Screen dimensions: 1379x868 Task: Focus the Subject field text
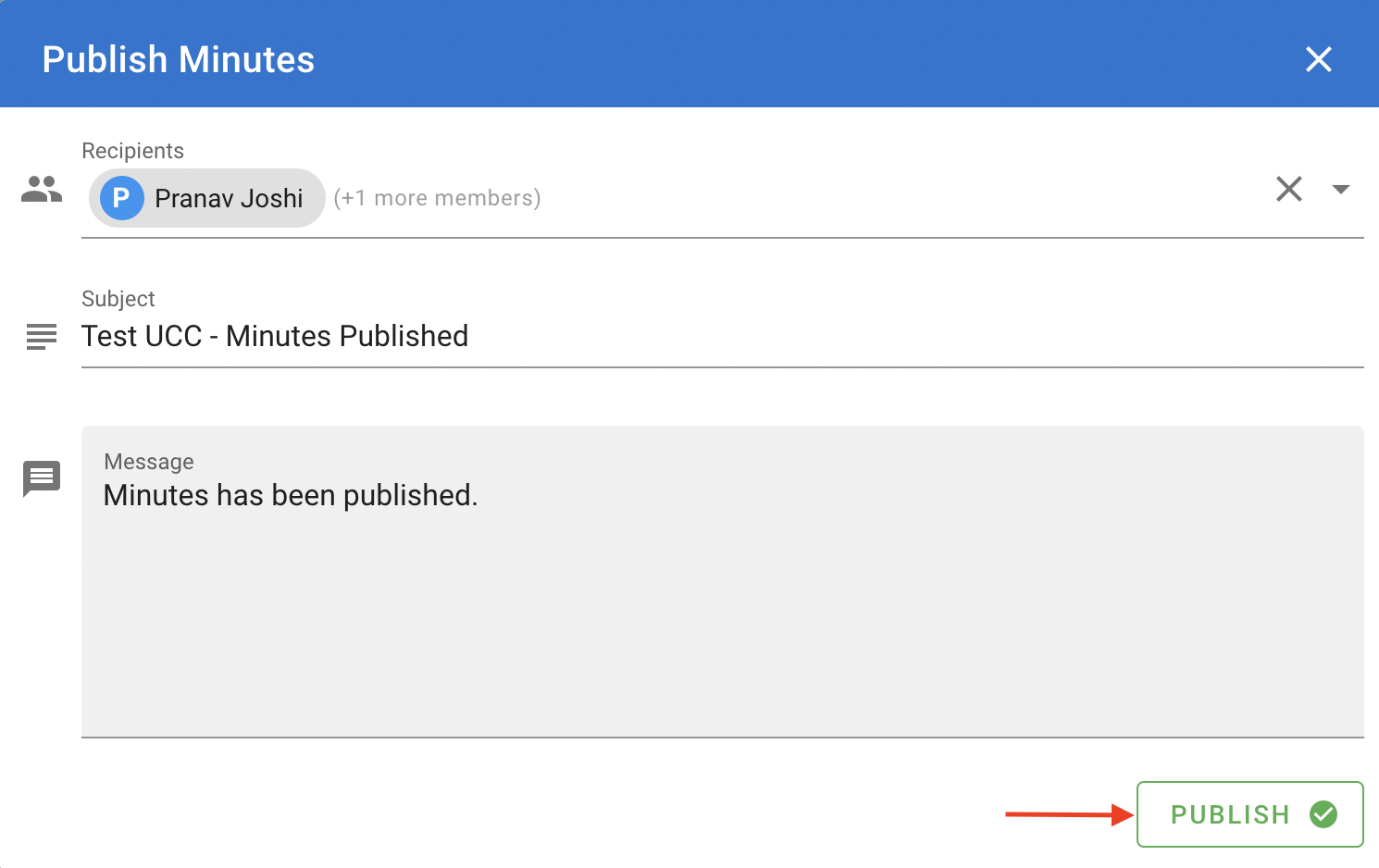275,336
